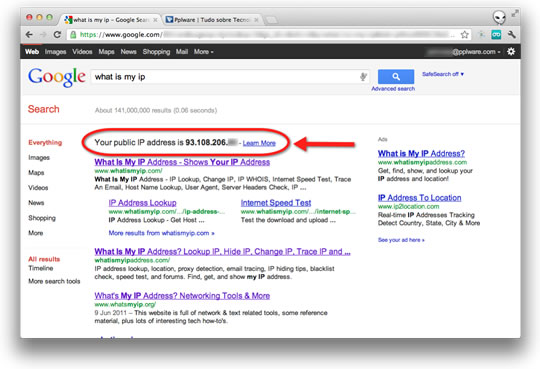Viewport: 540px width, 369px height.
Task: Open Mail in the top black bar
Action: (182, 52)
